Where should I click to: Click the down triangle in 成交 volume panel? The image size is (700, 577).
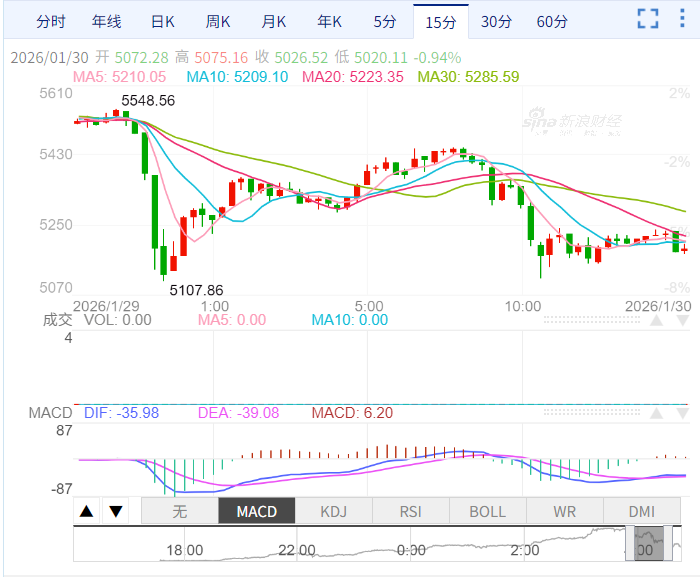click(683, 320)
